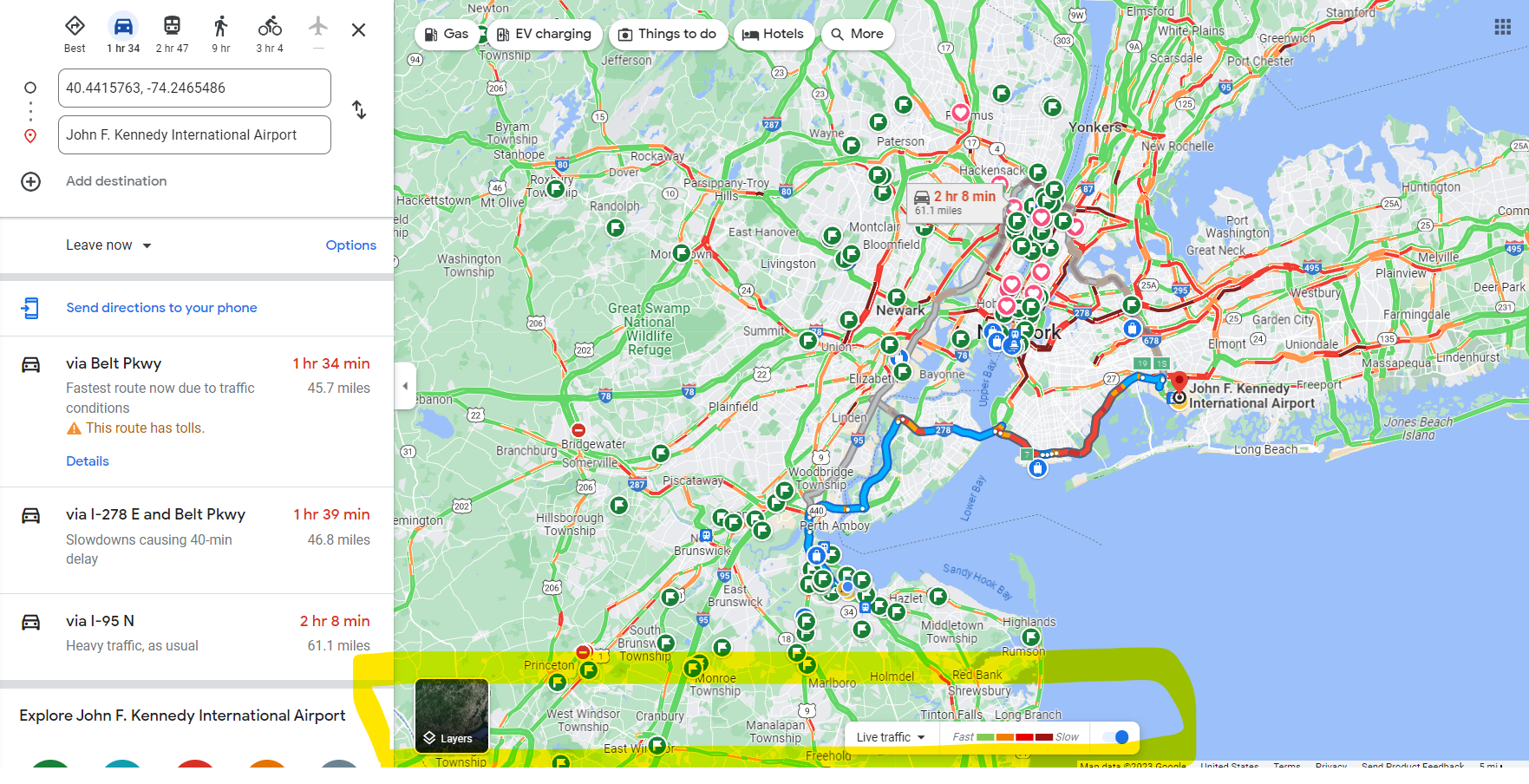Click the origin circle icon
1529x784 pixels.
click(30, 88)
